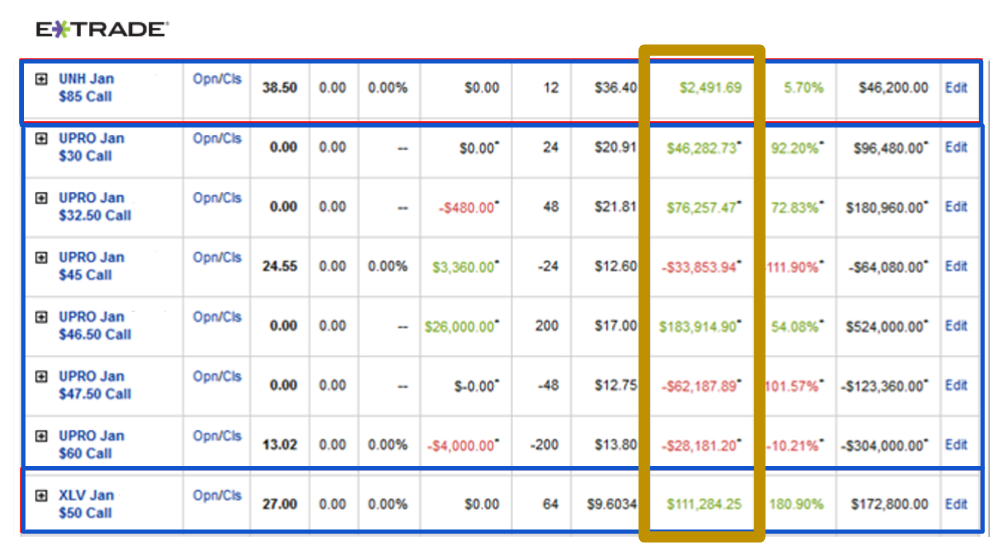Select the $172,800.00 market value
Screen dimensions: 996x549
coord(889,505)
